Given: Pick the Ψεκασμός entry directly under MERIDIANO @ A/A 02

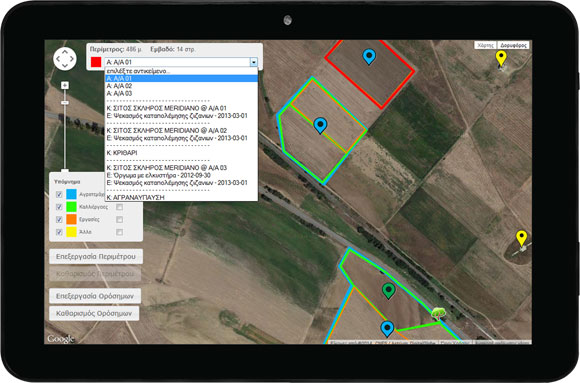Looking at the screenshot, I should pos(181,138).
